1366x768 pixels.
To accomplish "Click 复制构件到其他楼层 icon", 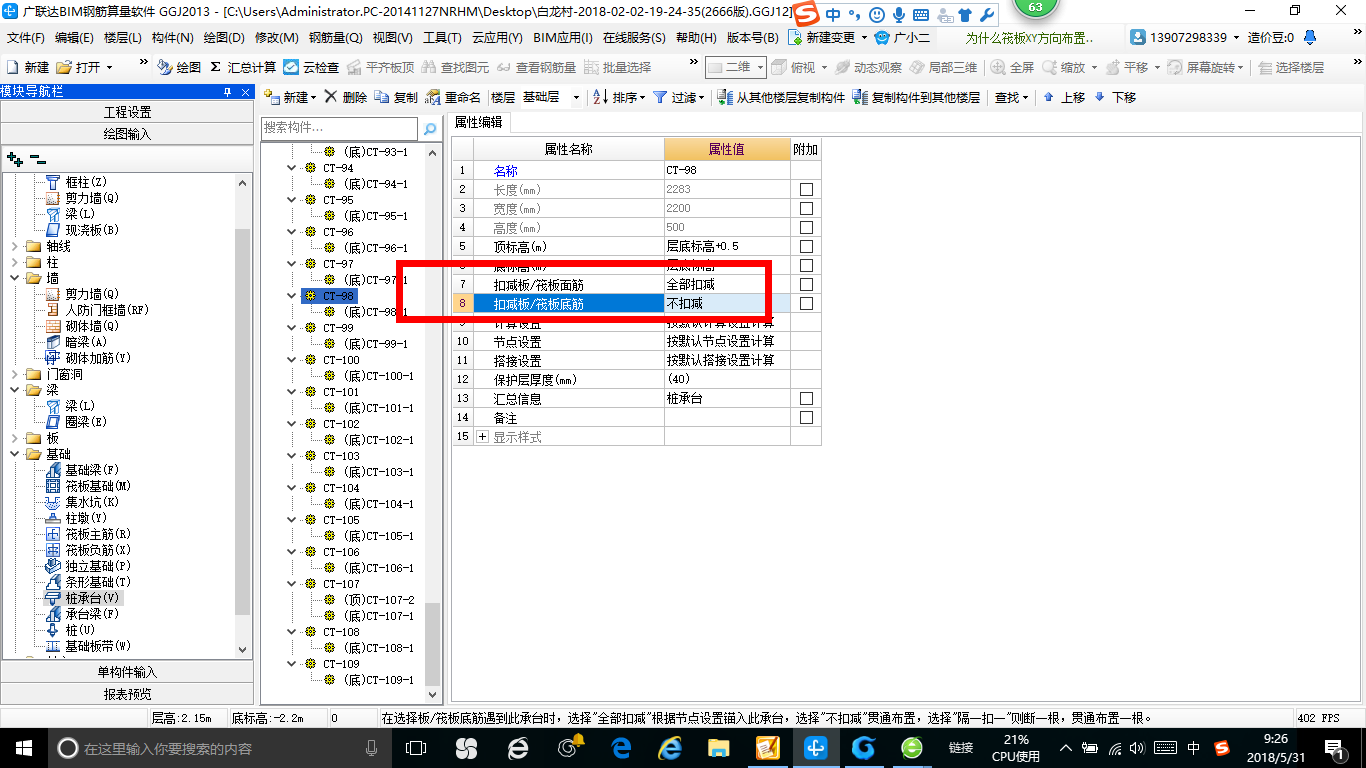I will (860, 97).
